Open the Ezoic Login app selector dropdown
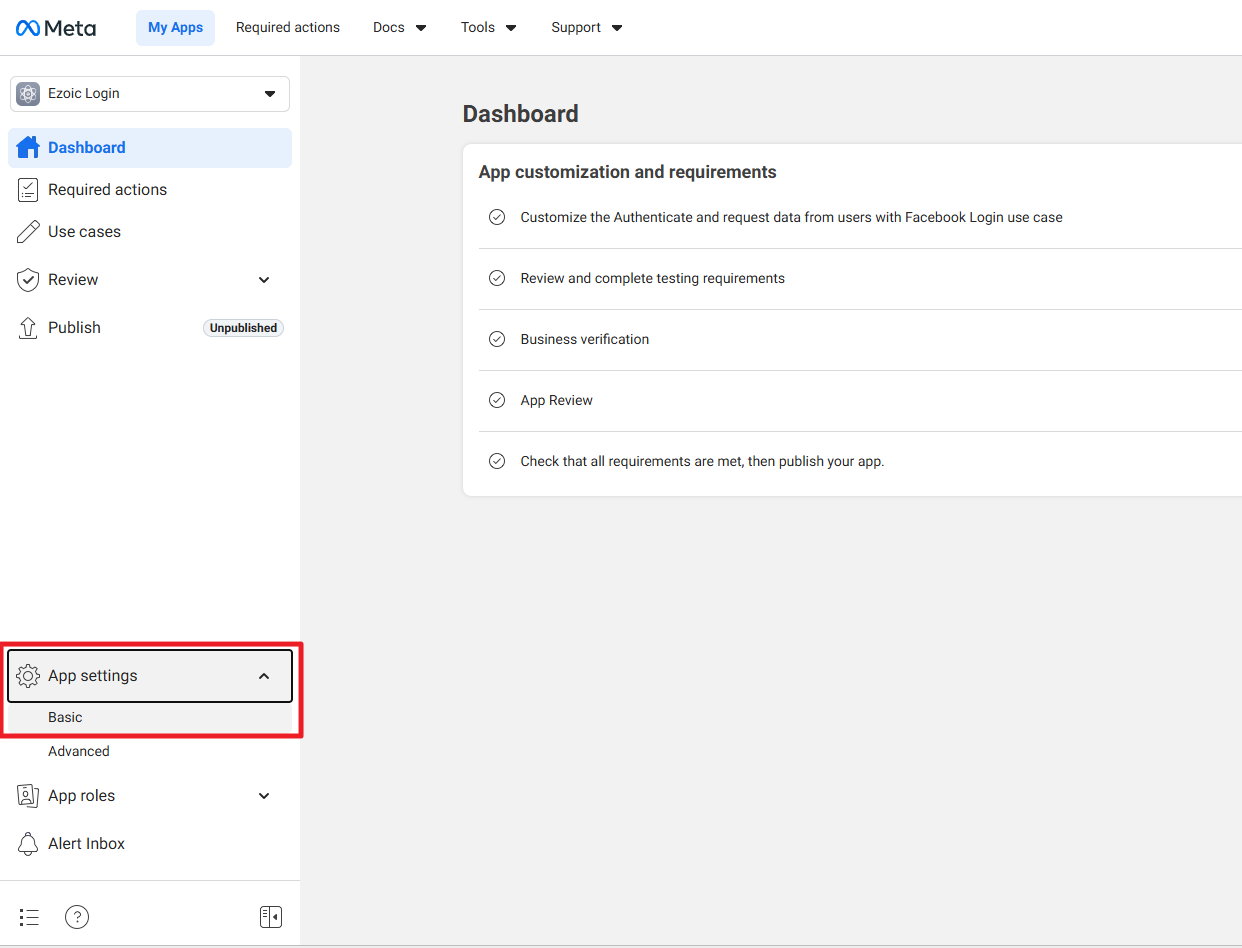The height and width of the screenshot is (948, 1242). pyautogui.click(x=150, y=94)
